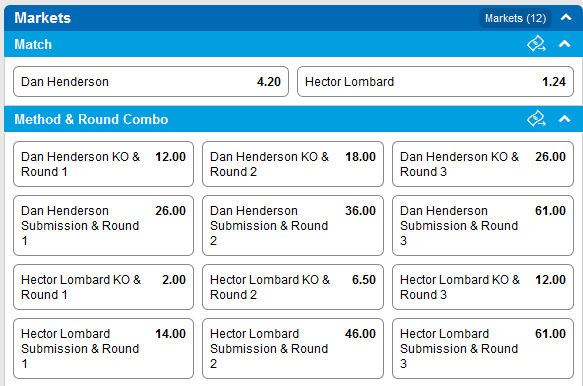Screen dimensions: 583x386
Task: Bet on Hector Lombard at 1.24
Action: tap(435, 82)
